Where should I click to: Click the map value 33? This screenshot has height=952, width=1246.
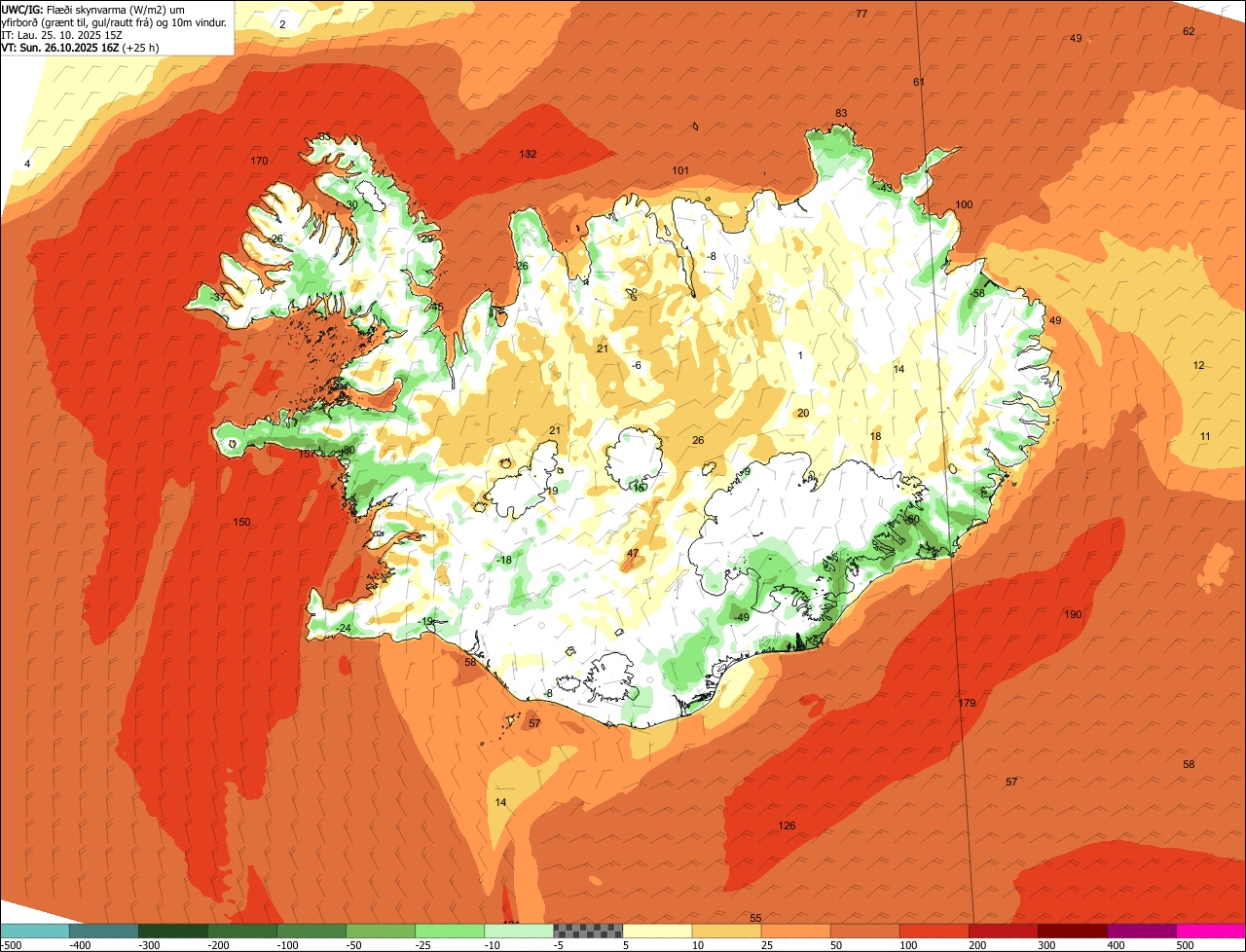pos(324,137)
